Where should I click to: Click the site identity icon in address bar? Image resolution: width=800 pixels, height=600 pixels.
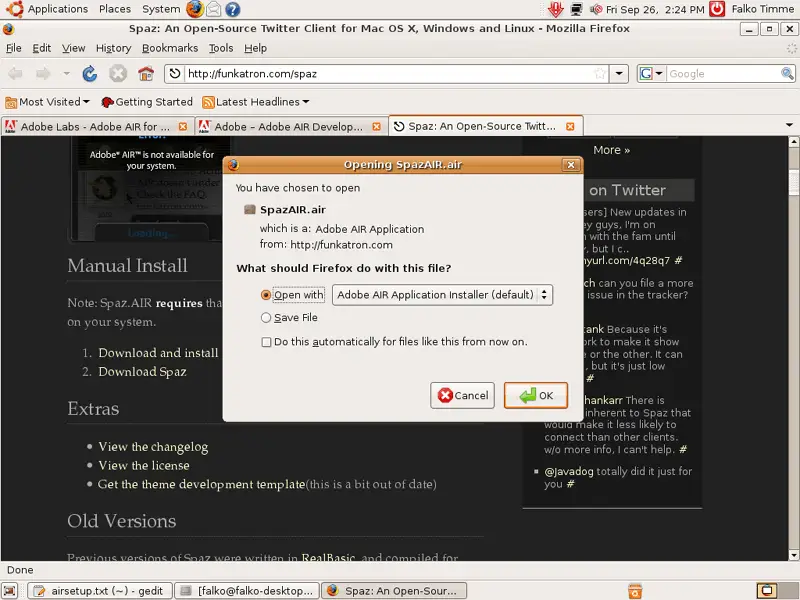(174, 73)
